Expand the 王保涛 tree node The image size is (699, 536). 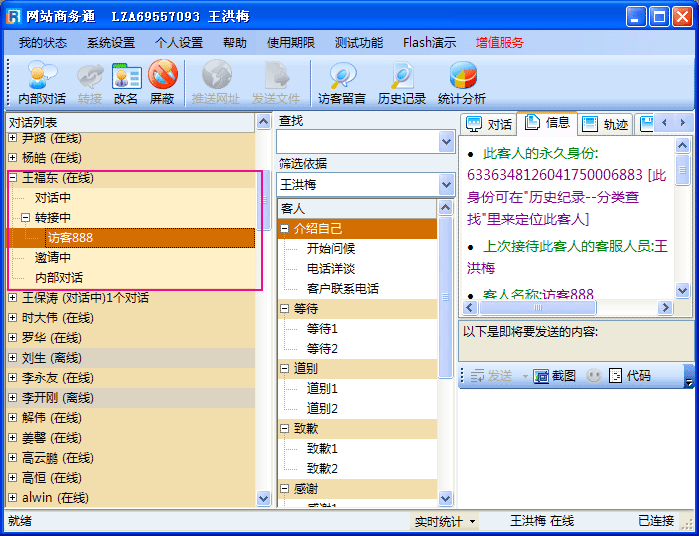[13, 298]
